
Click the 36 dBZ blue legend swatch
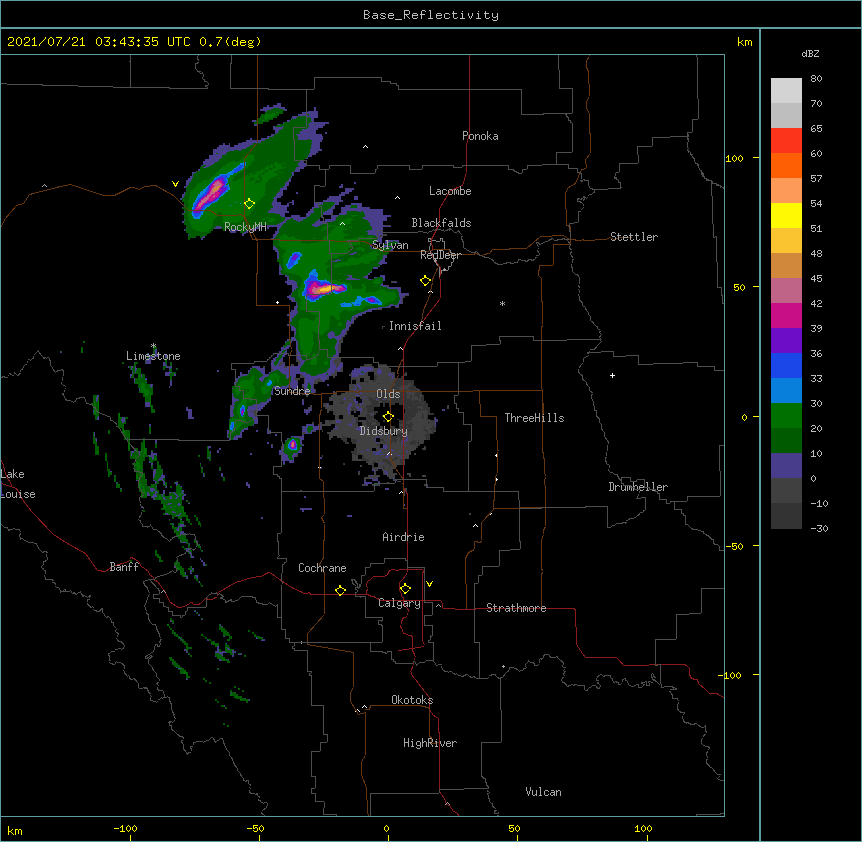(786, 365)
